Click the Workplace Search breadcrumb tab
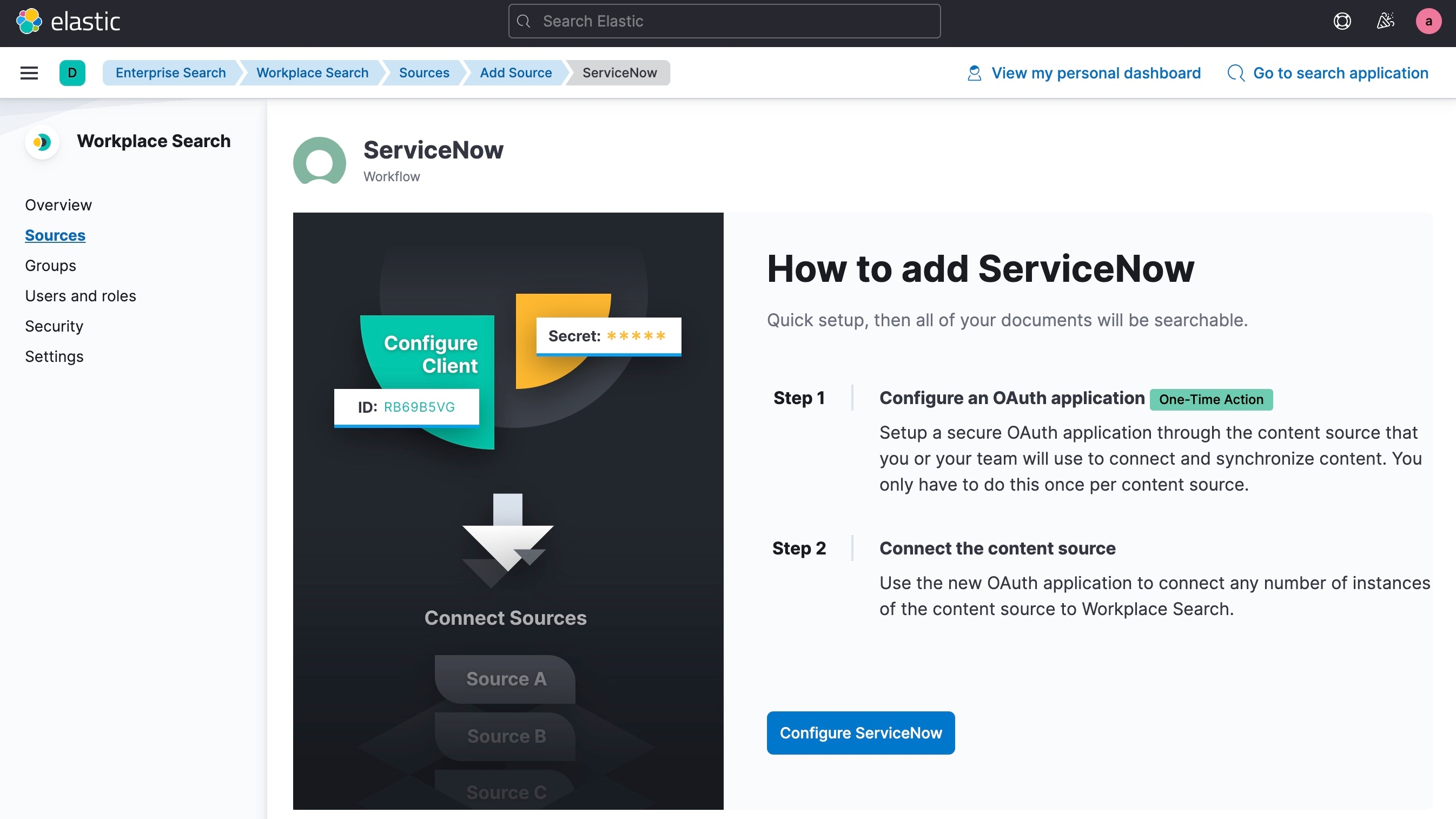Image resolution: width=1456 pixels, height=819 pixels. (312, 72)
